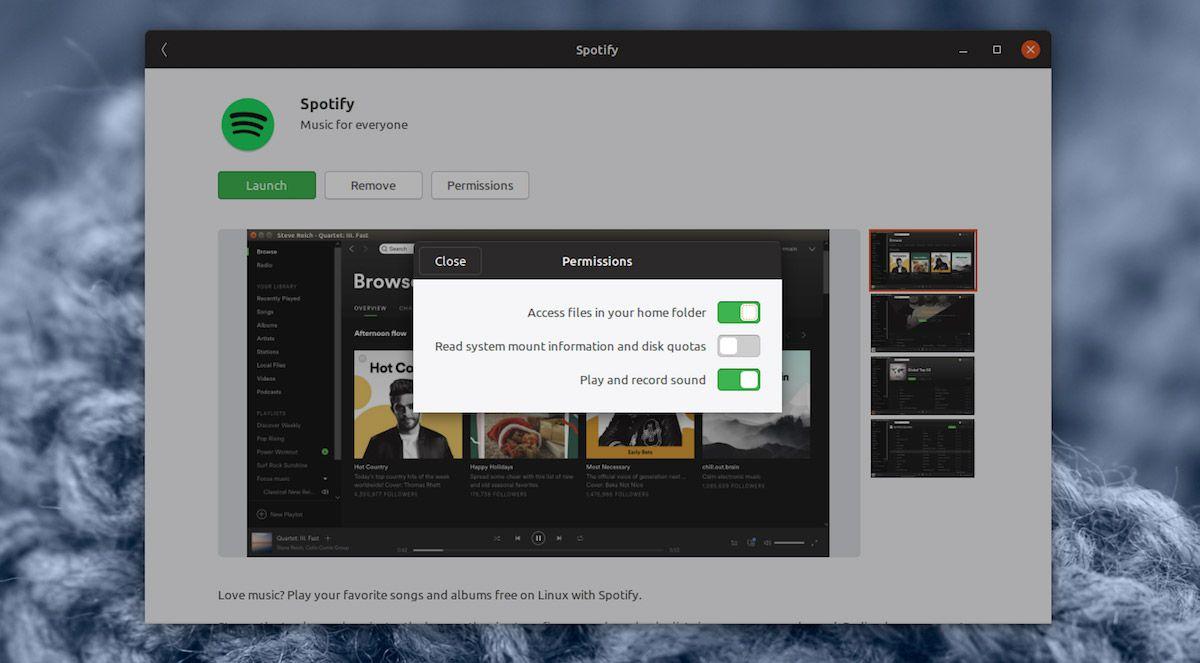1200x663 pixels.
Task: Turn off Play and record sound
Action: click(738, 380)
